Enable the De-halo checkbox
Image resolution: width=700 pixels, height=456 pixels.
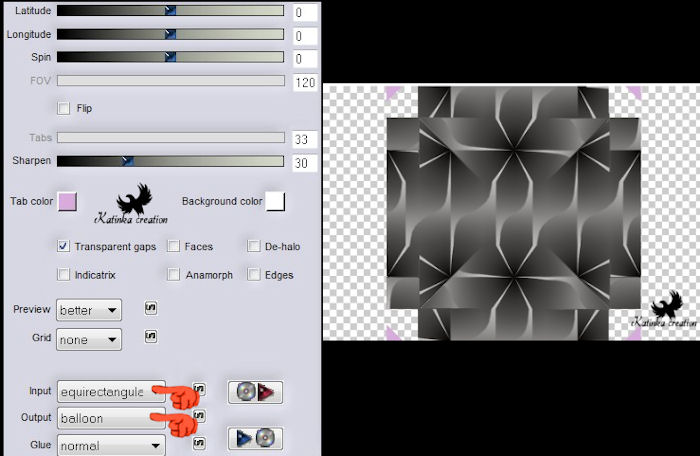[253, 246]
